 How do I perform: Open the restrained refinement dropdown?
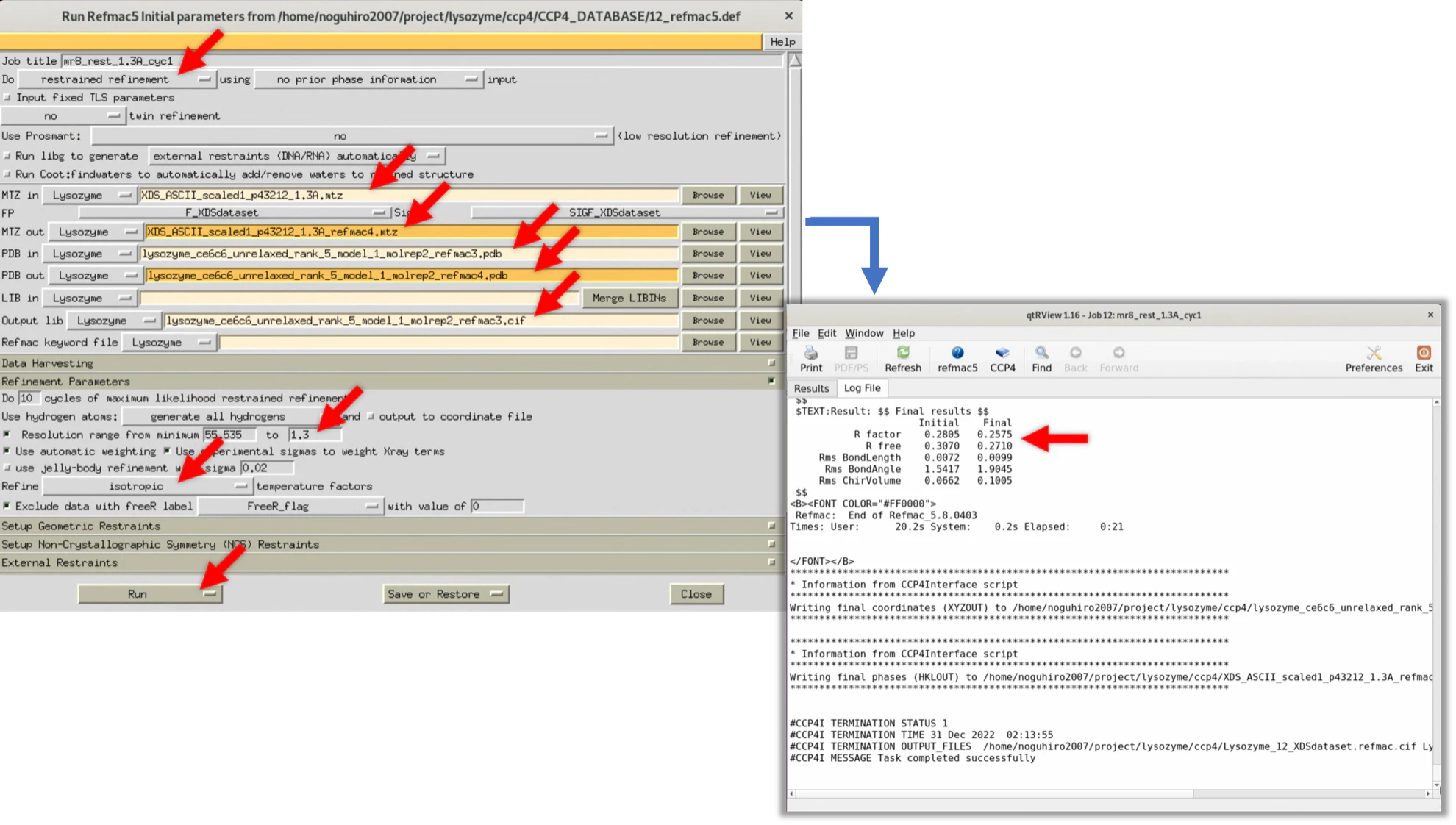tap(117, 79)
